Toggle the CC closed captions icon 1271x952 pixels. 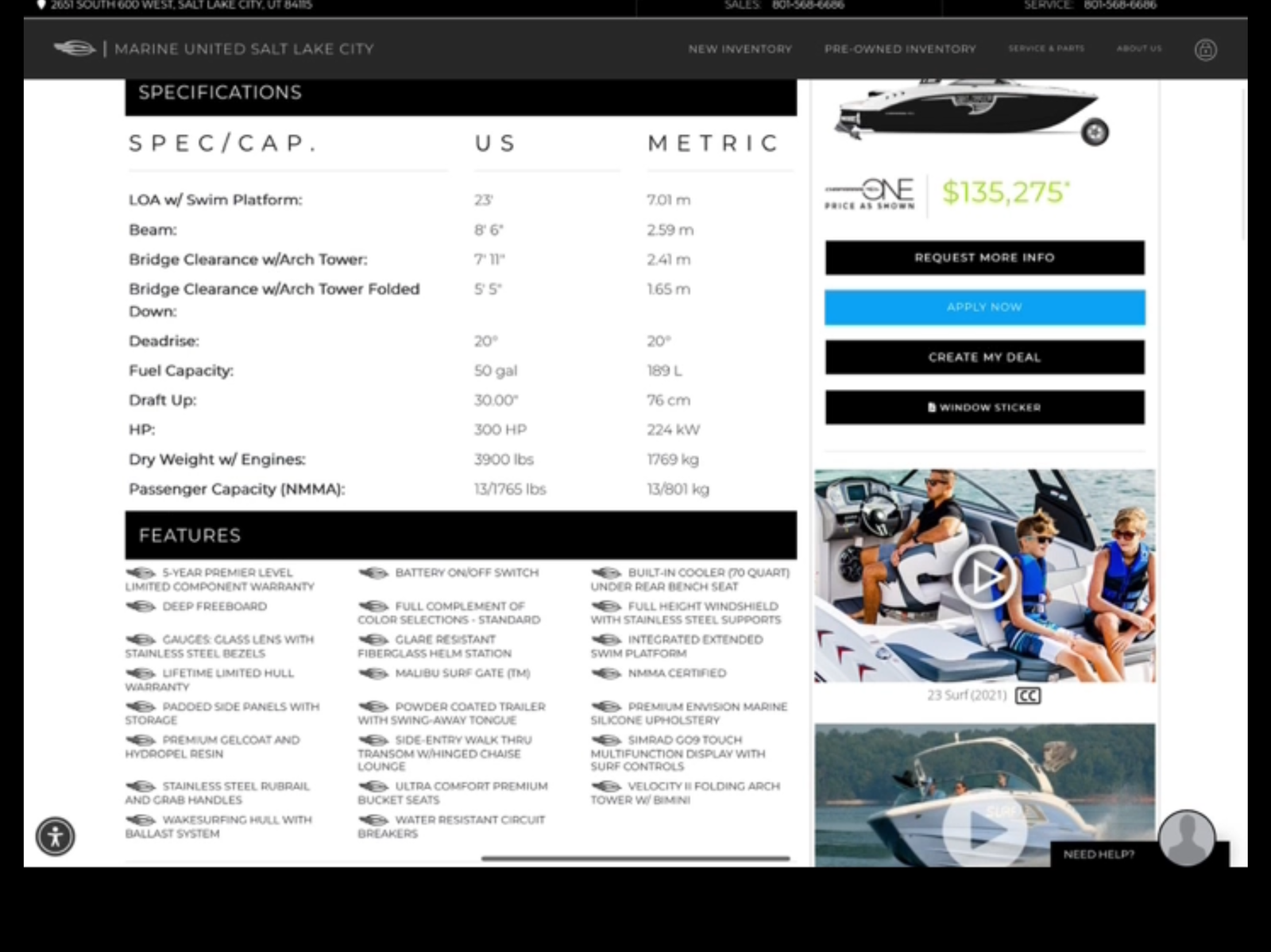tap(1028, 696)
